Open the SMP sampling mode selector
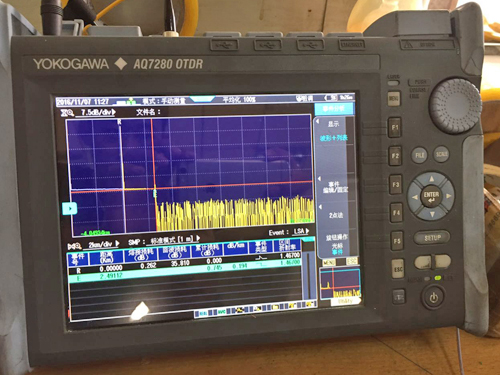The width and height of the screenshot is (500, 375). point(175,240)
